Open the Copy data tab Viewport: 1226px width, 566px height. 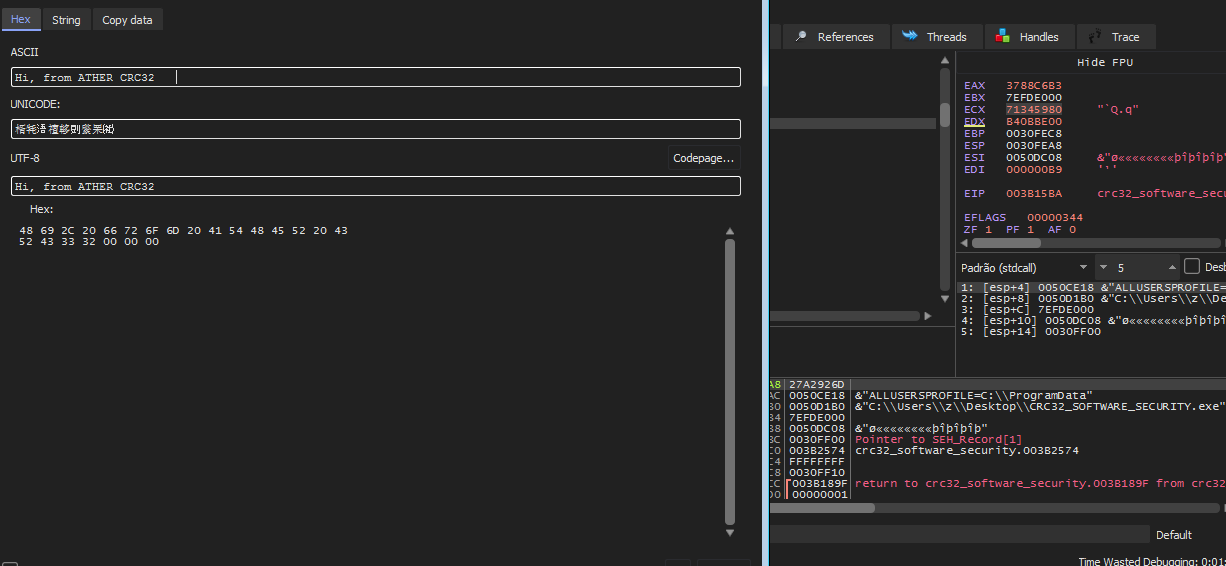(128, 20)
